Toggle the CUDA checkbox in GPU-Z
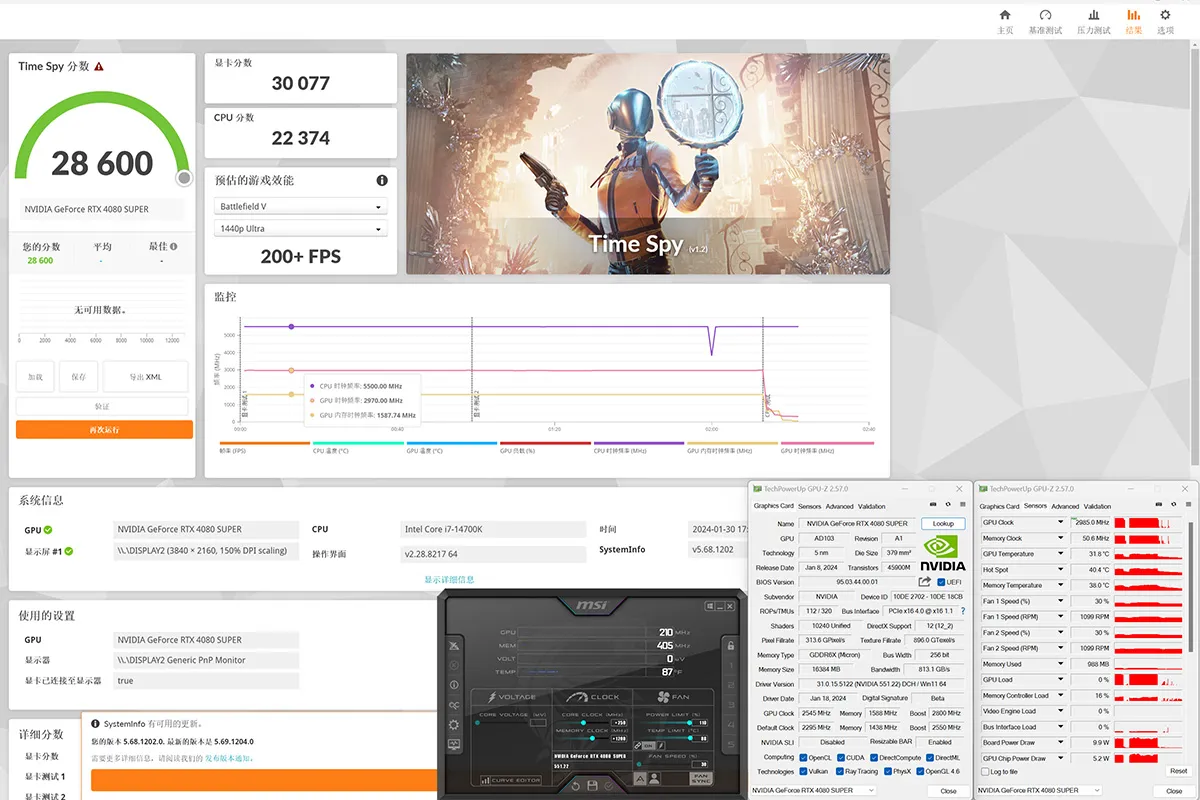1200x800 pixels. coord(841,758)
